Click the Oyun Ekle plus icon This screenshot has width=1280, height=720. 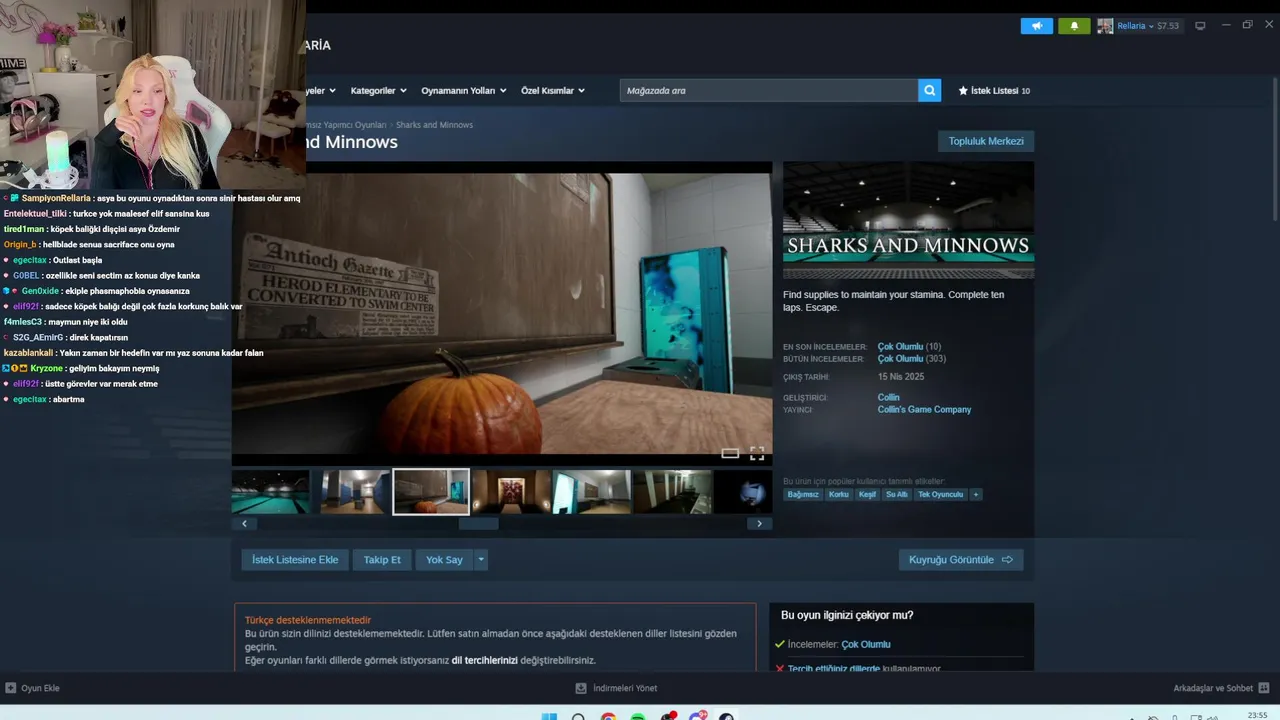[x=11, y=688]
